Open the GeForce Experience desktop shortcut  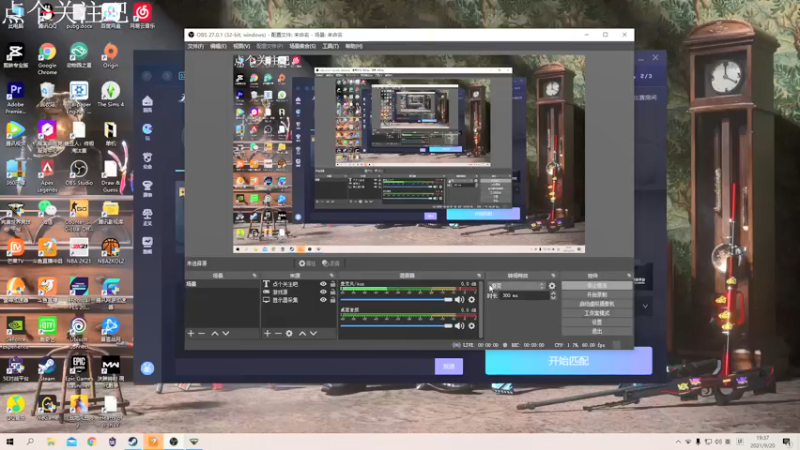[15, 332]
